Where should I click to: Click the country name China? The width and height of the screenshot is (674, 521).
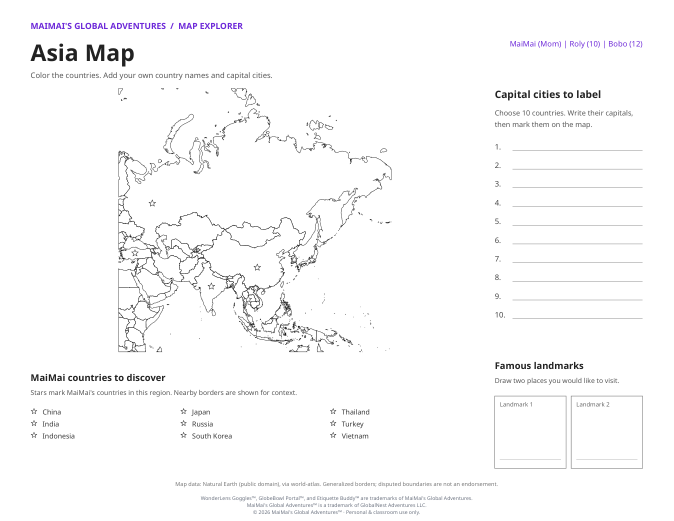pyautogui.click(x=52, y=412)
